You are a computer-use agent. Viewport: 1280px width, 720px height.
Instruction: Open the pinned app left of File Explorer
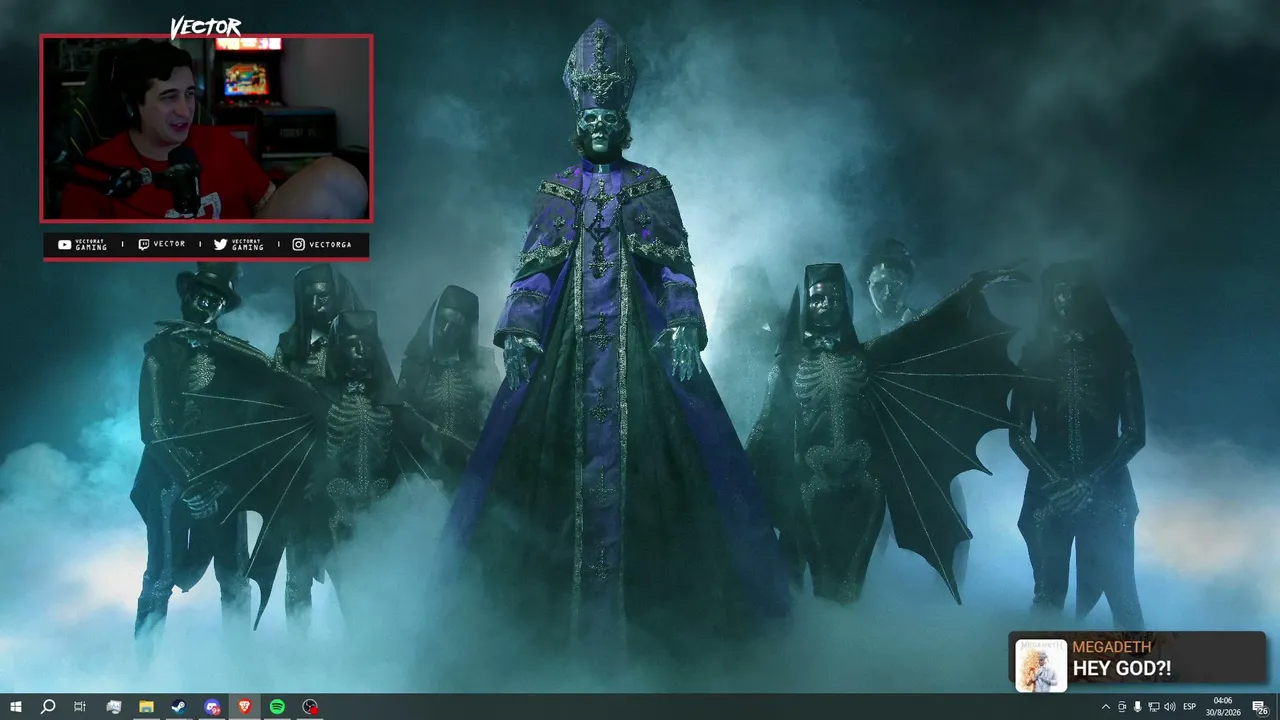tap(113, 707)
